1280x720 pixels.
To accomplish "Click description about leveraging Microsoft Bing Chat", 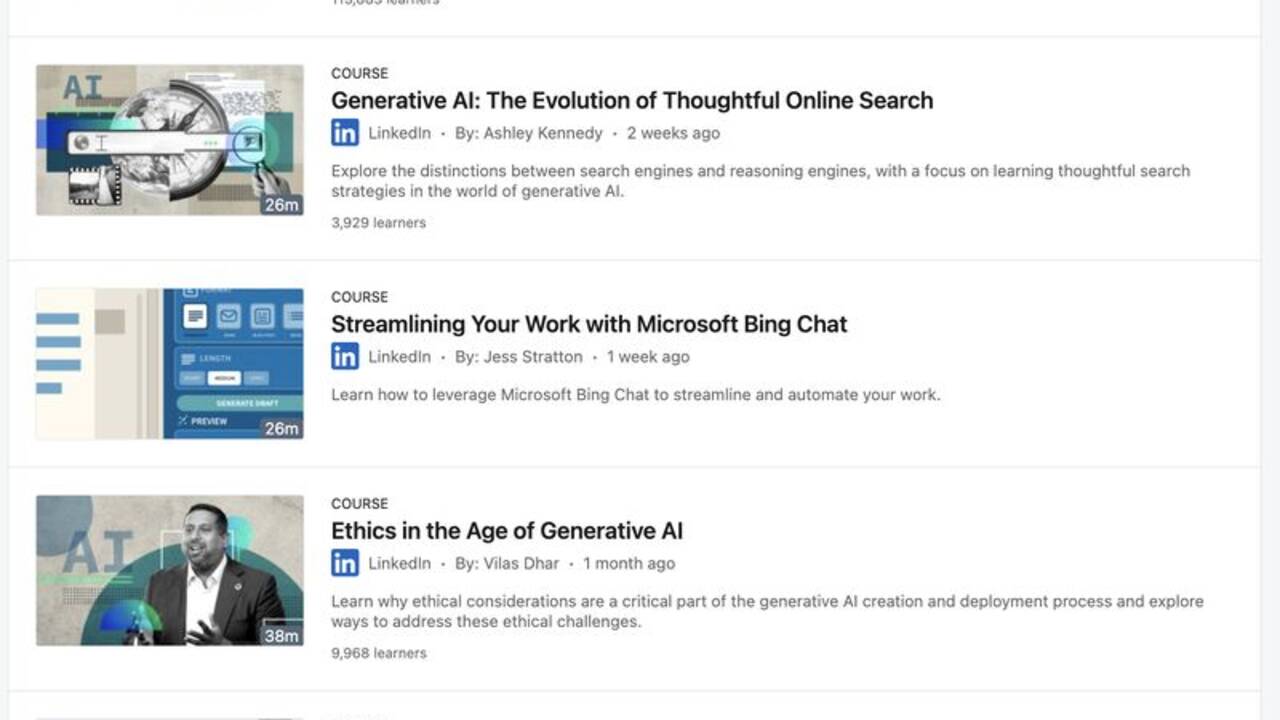I will [636, 395].
